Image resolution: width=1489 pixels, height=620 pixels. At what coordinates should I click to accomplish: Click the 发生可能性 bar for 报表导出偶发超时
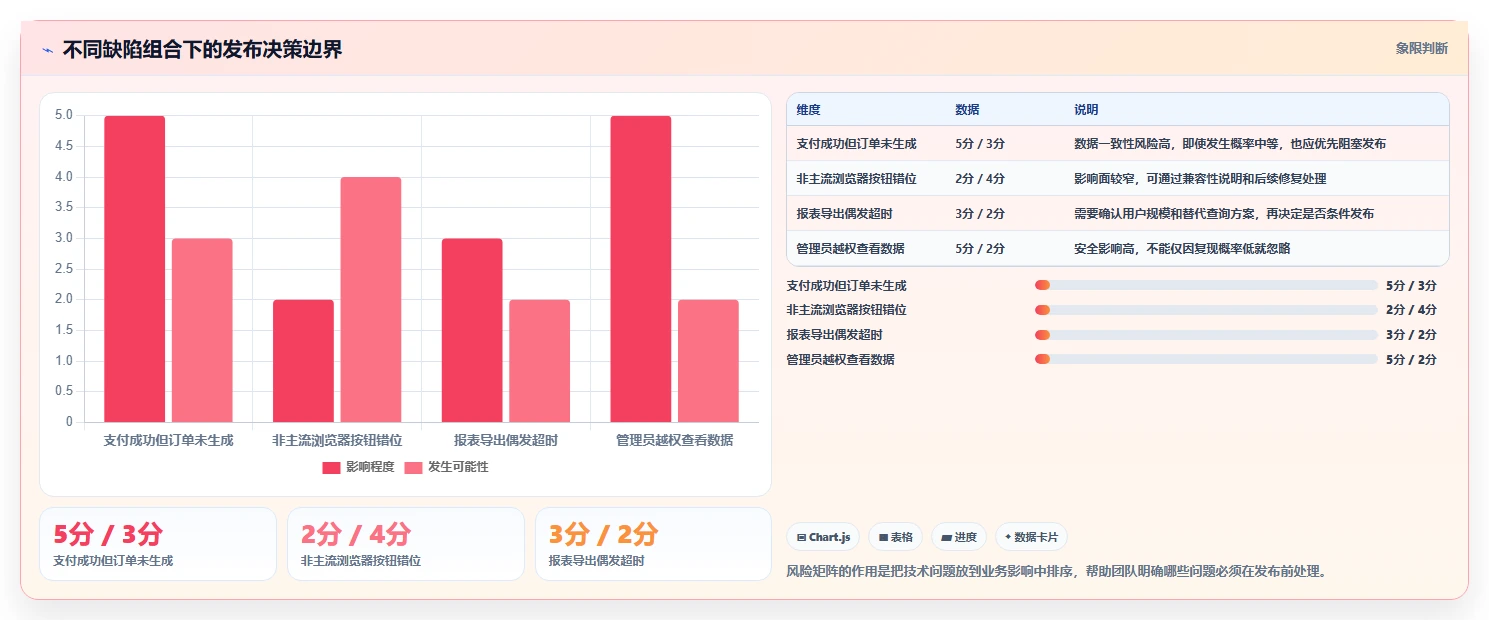540,361
